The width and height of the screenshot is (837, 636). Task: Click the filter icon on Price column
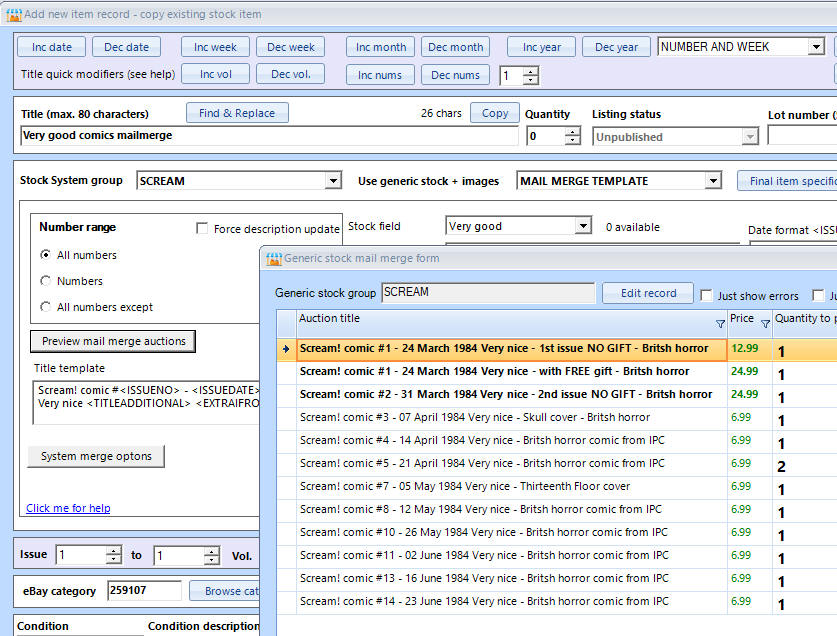click(765, 324)
